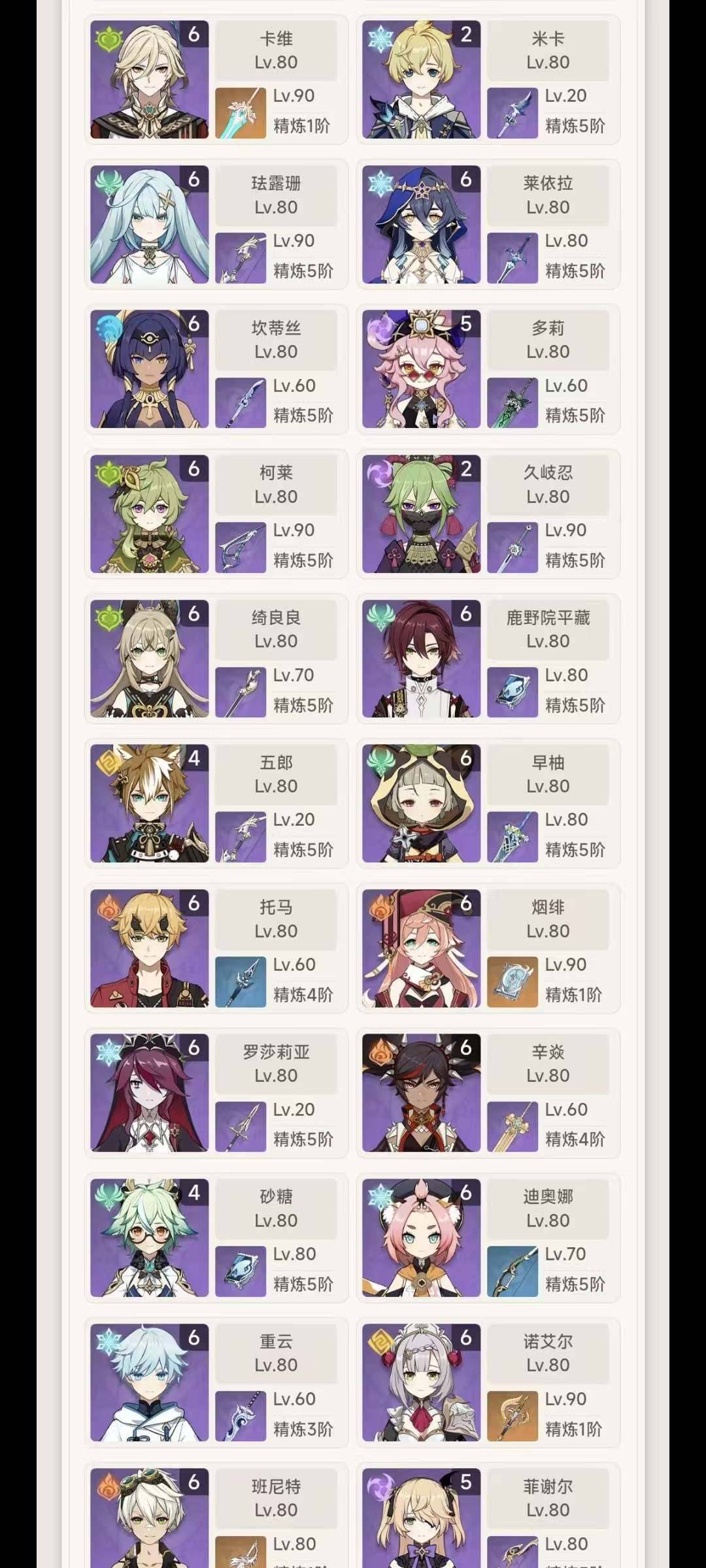
Task: Select 久岐忍's name label
Action: pyautogui.click(x=548, y=472)
